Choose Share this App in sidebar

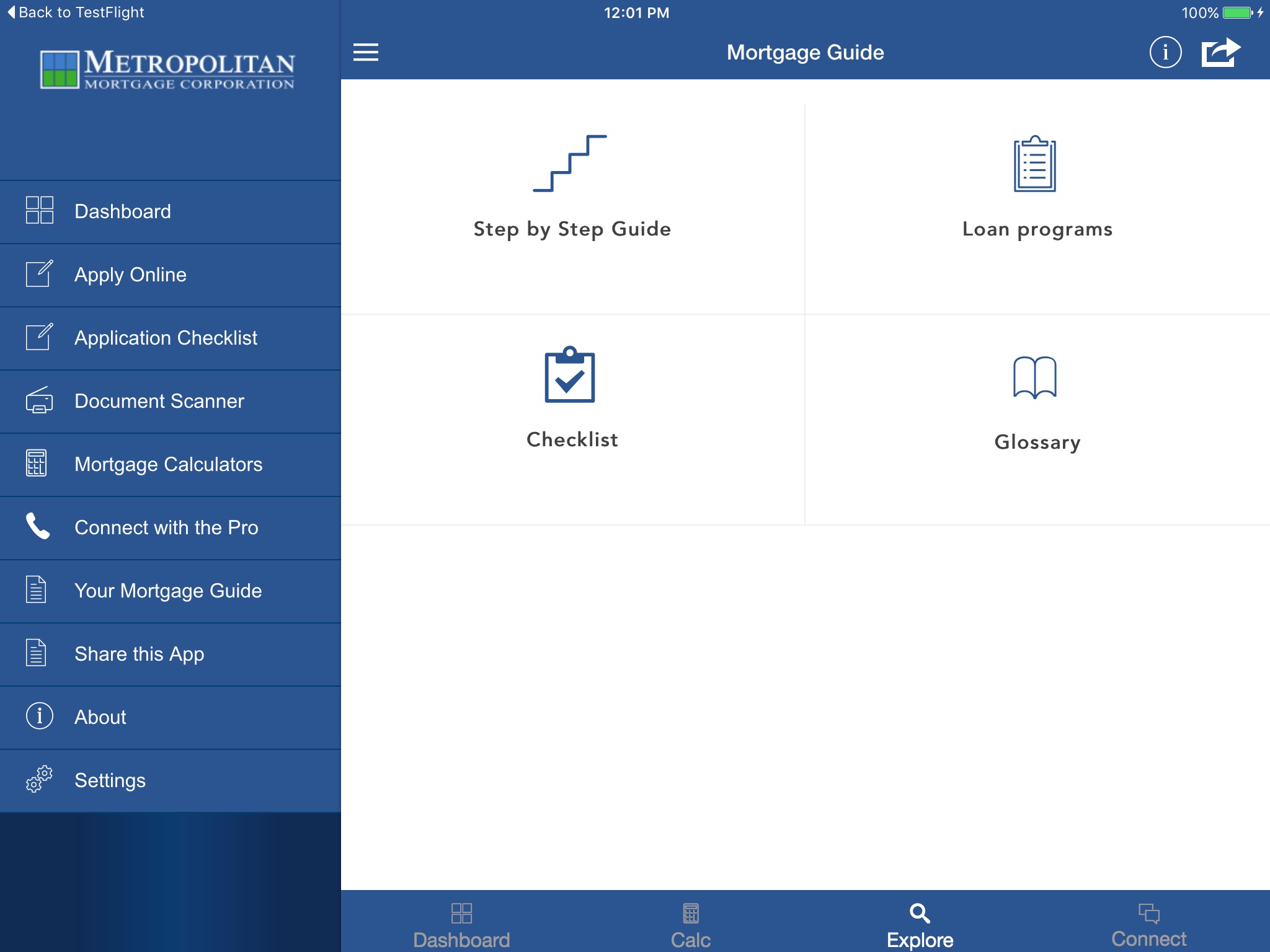coord(139,654)
